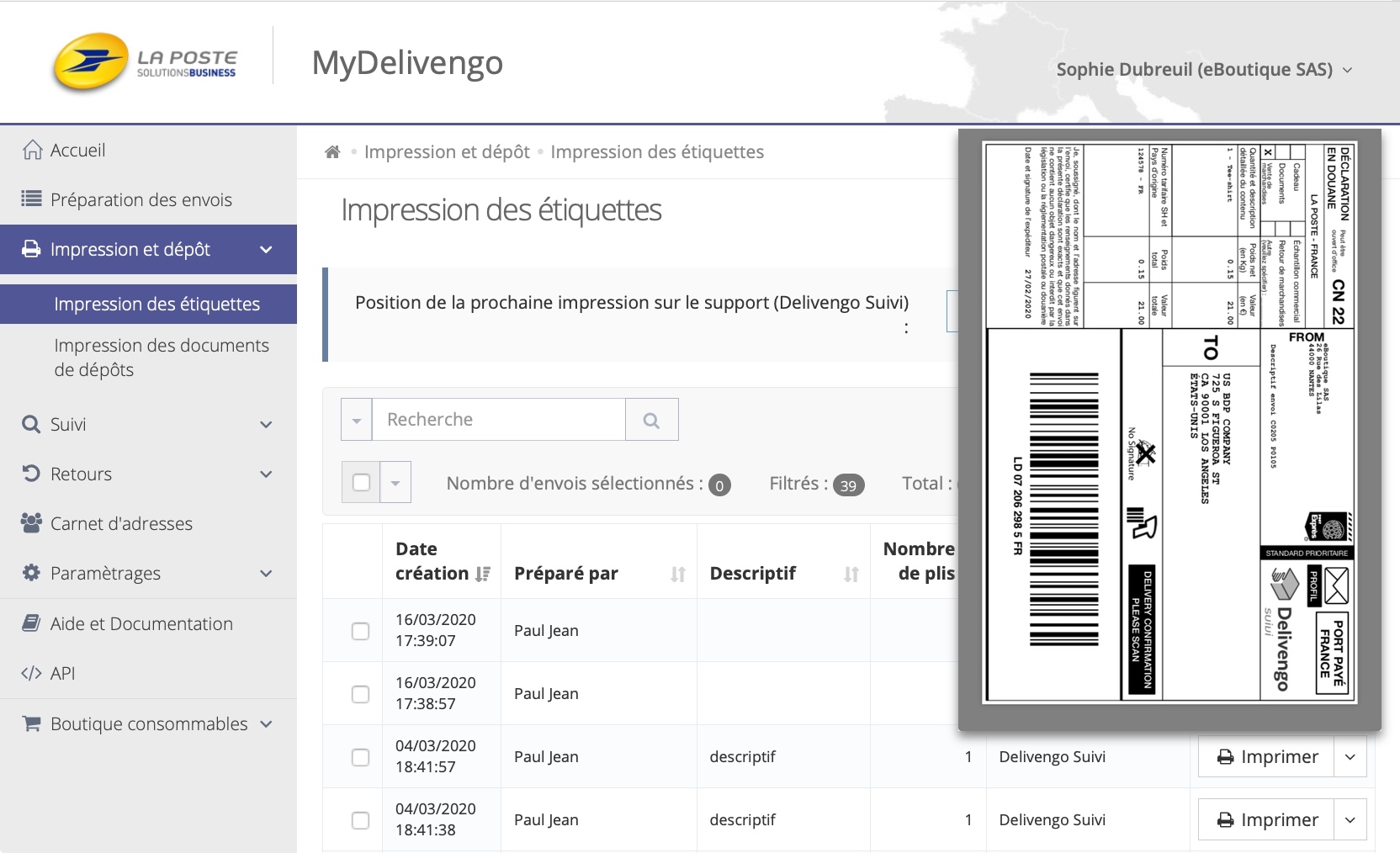Click the selected envois count badge 0
The height and width of the screenshot is (853, 1400).
[x=719, y=485]
